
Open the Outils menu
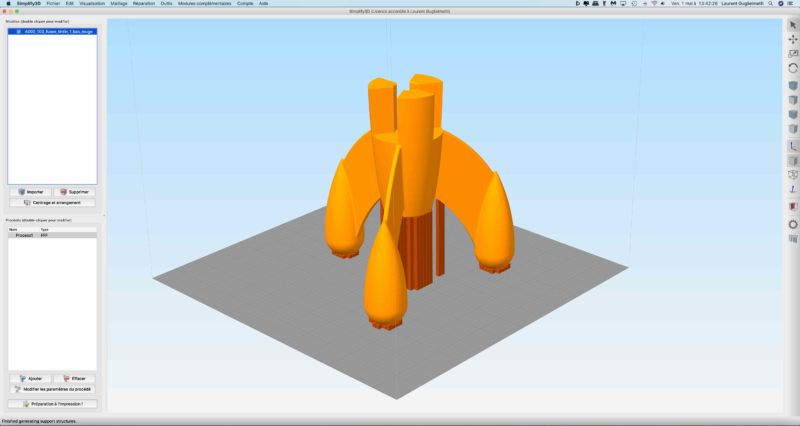[166, 3]
